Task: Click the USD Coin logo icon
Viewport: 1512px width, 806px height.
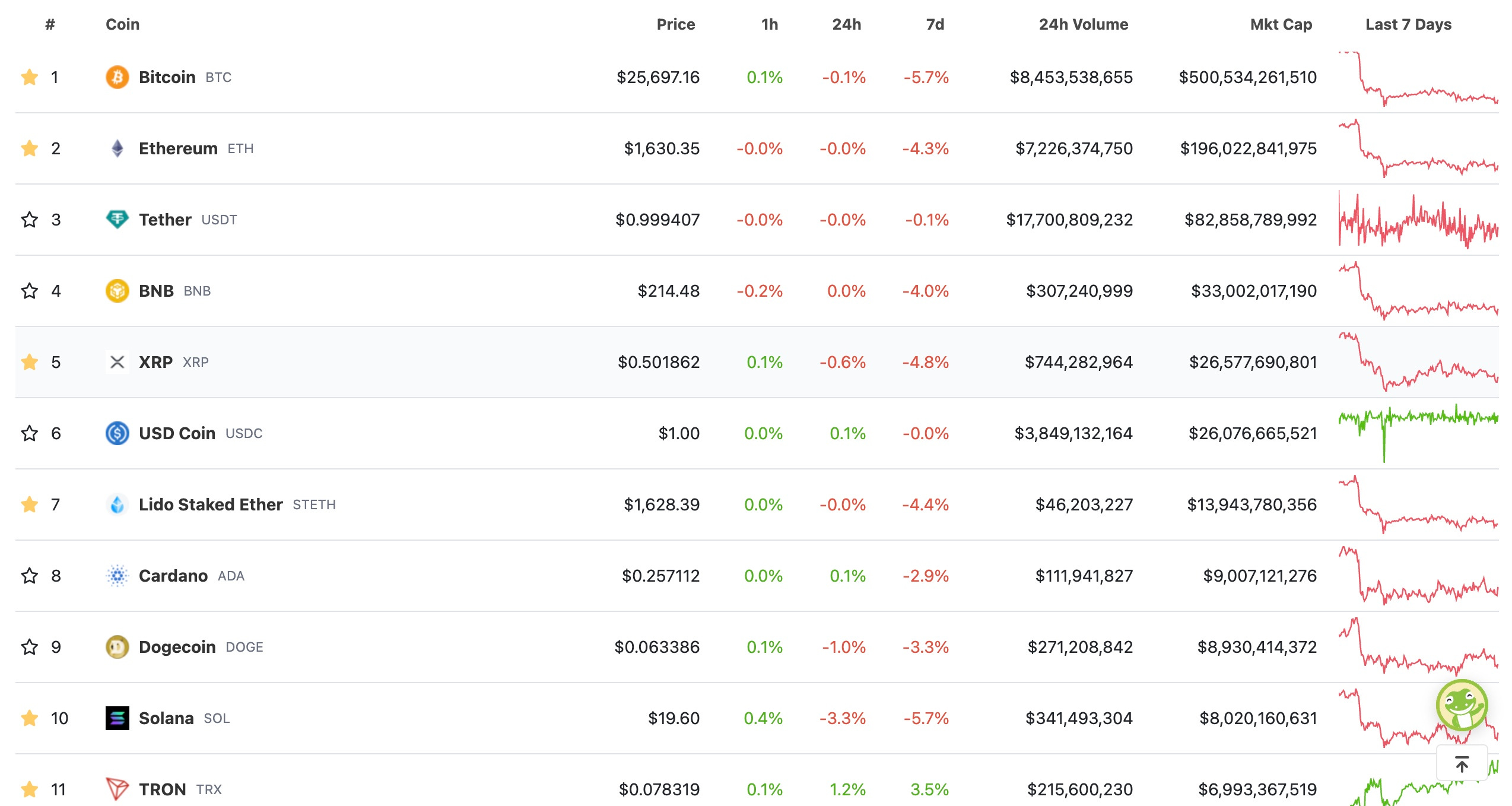Action: click(117, 433)
